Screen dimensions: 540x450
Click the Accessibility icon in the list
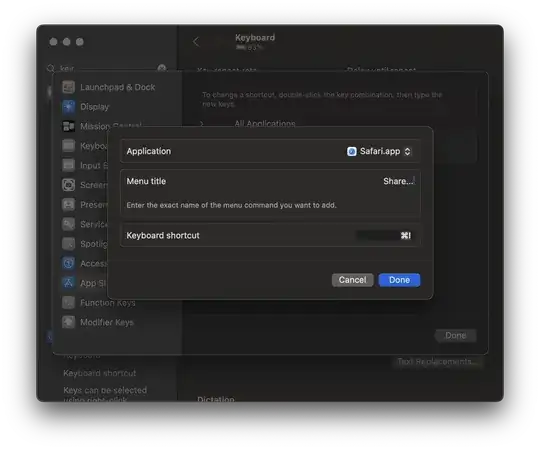pyautogui.click(x=69, y=263)
